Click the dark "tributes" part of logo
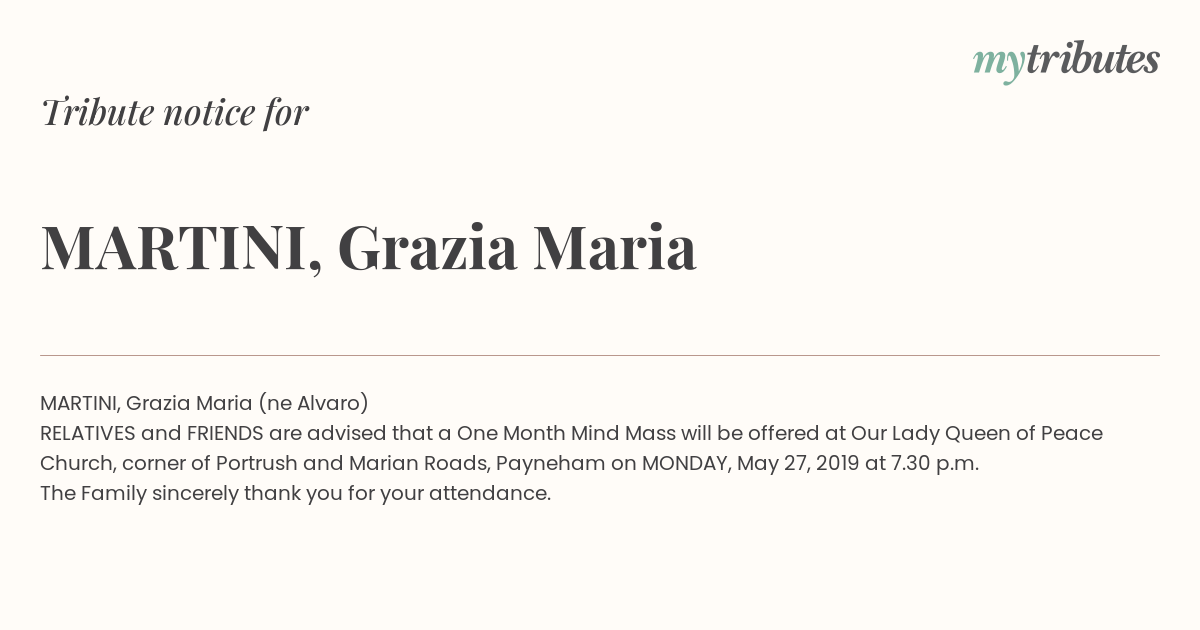 coord(1093,59)
